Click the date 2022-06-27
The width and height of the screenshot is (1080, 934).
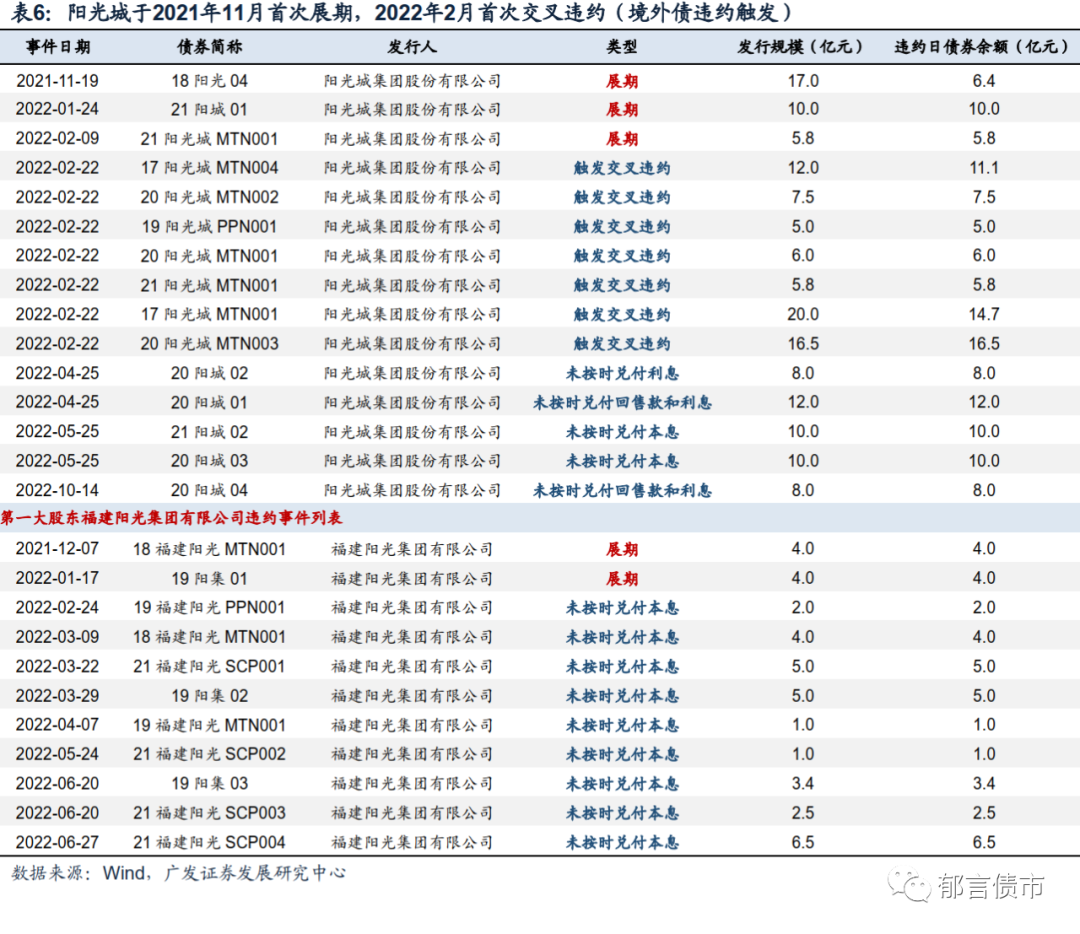tap(57, 842)
